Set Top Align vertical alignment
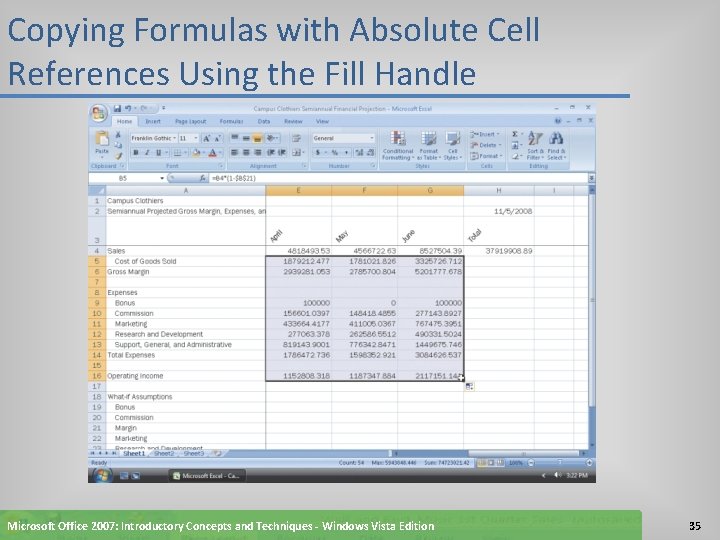720x540 pixels. coord(235,138)
